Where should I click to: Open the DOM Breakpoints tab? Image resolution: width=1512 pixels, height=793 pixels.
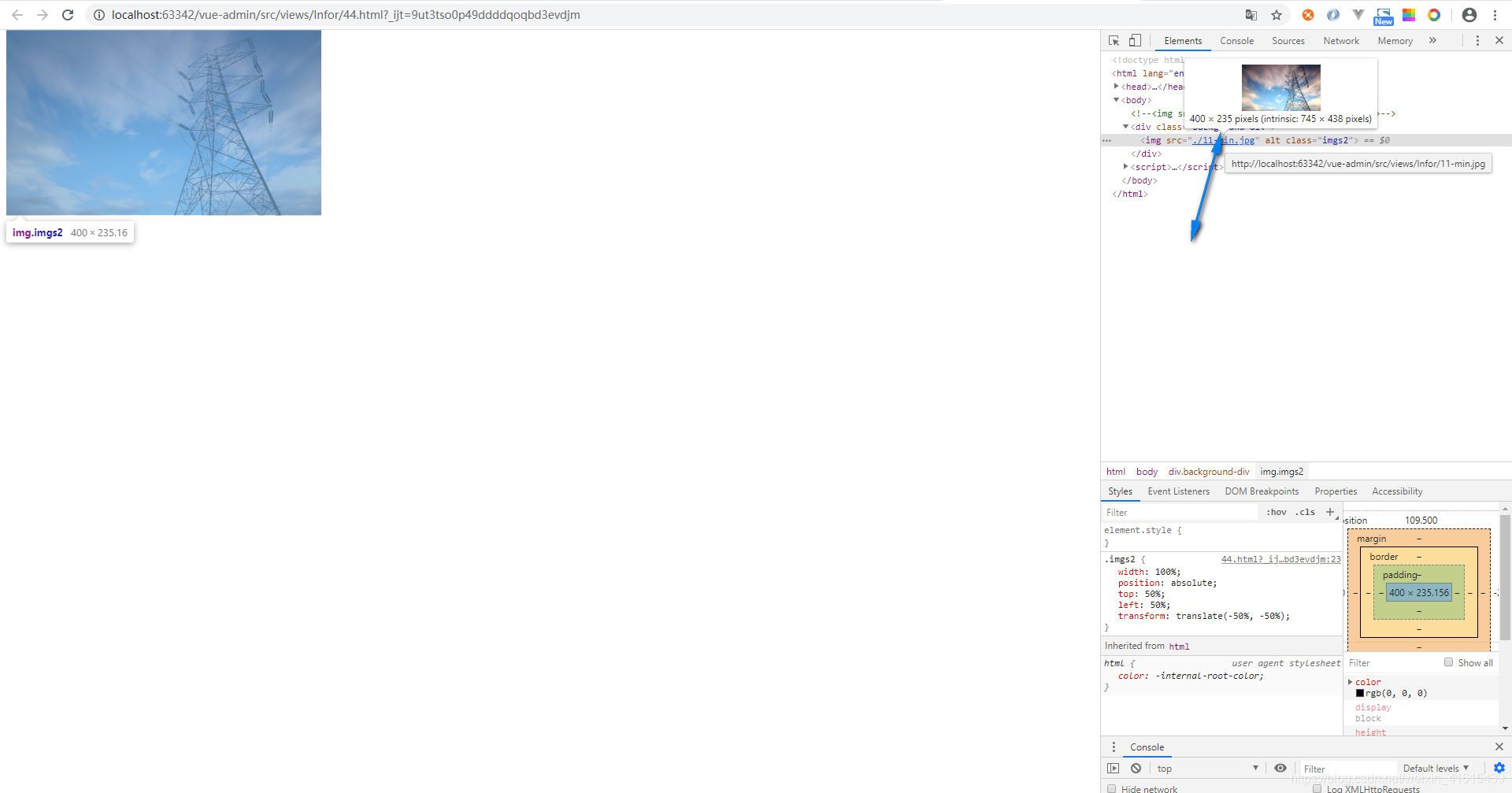1262,491
